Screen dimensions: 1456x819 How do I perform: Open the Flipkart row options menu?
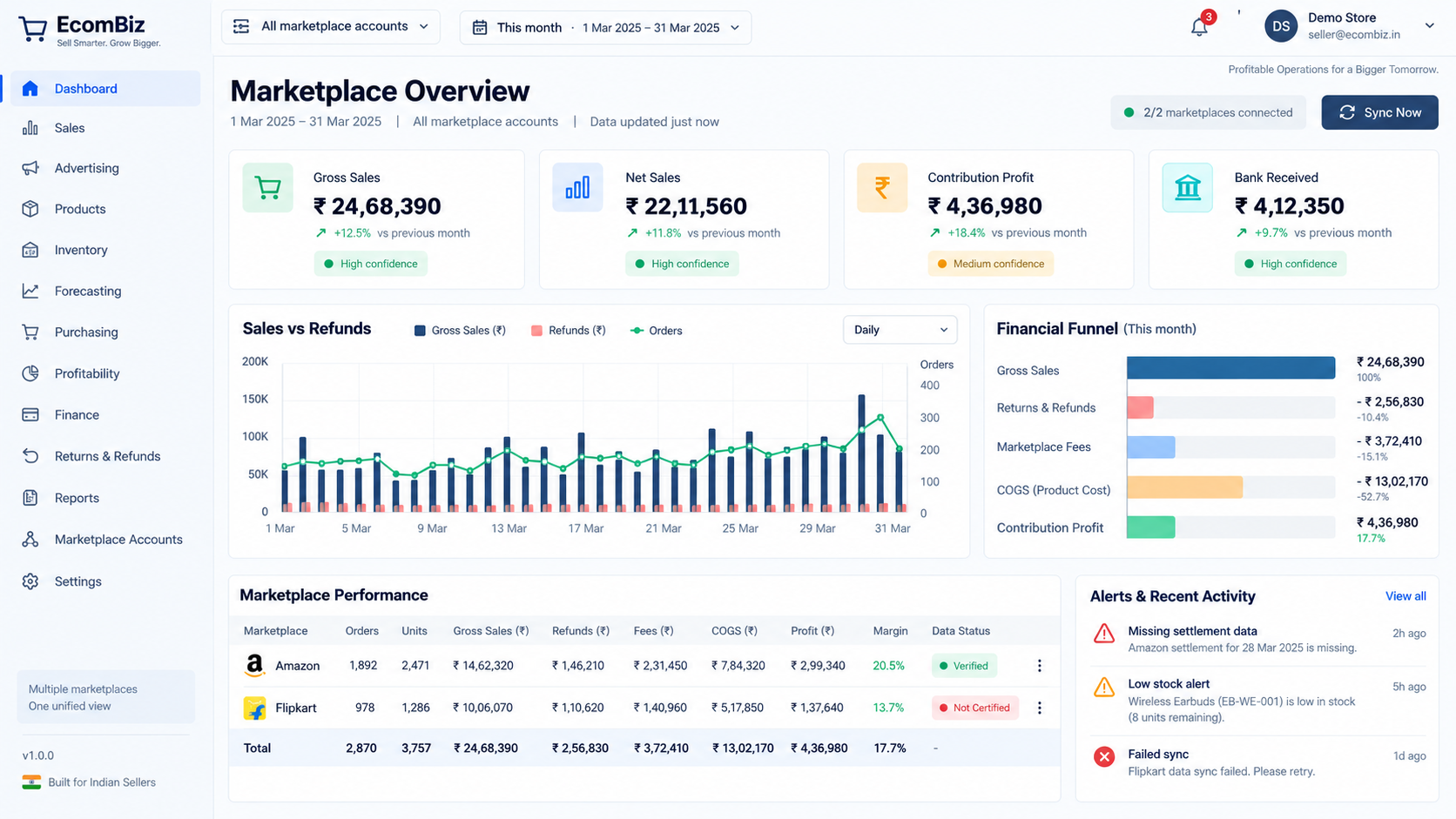tap(1039, 708)
